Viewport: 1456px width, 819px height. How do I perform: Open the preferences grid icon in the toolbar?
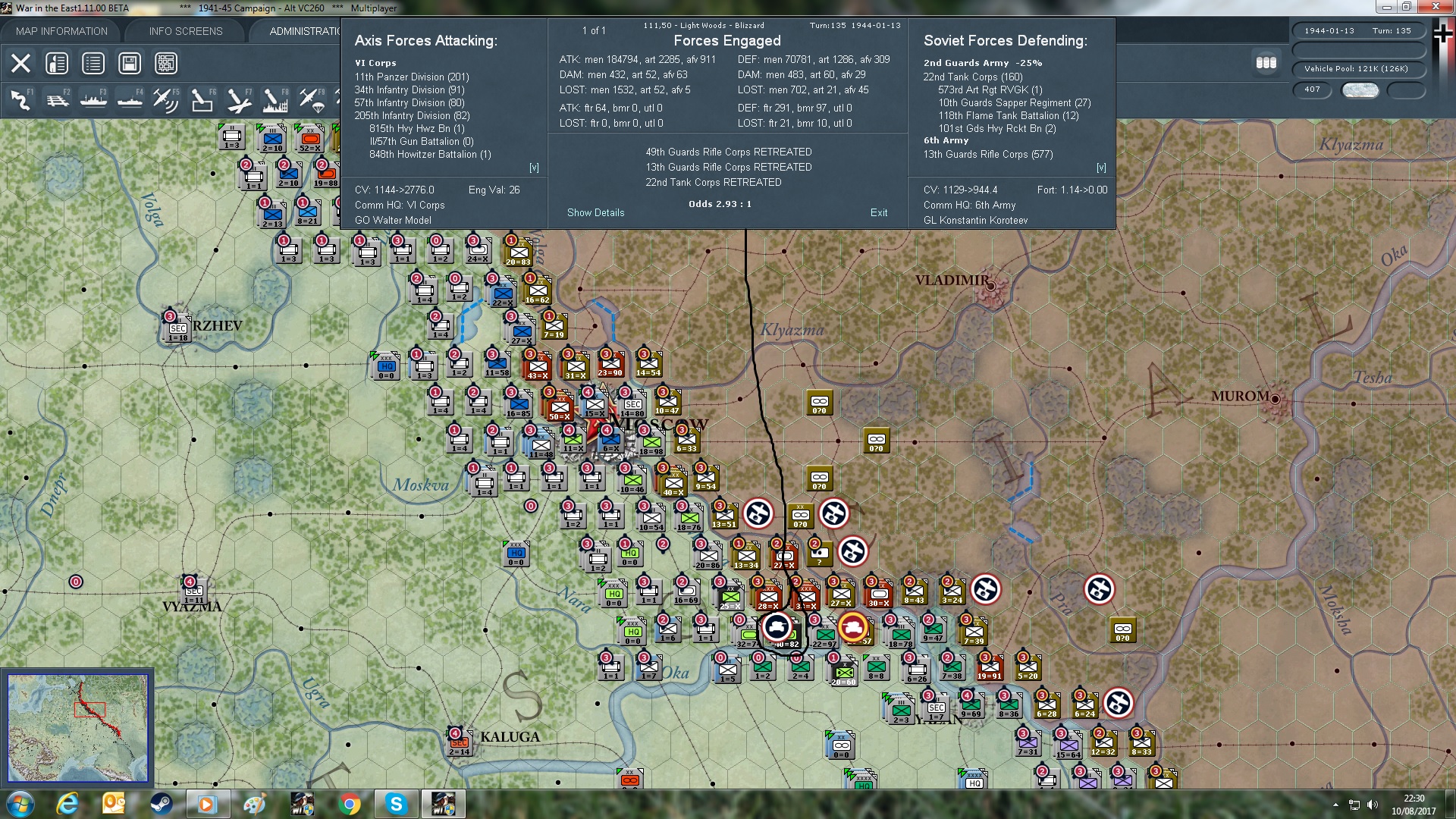click(166, 63)
